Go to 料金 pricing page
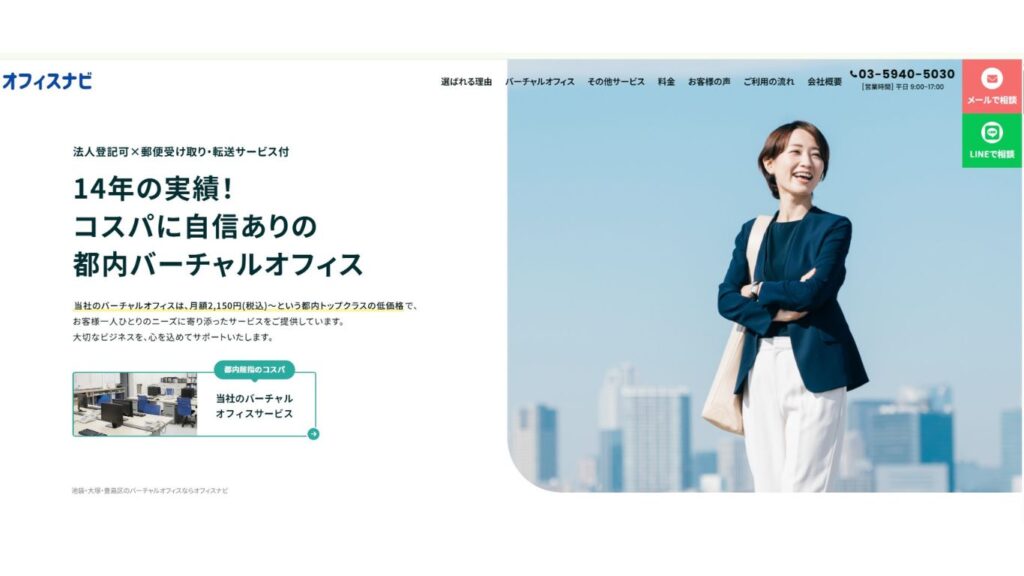This screenshot has width=1024, height=576. pyautogui.click(x=666, y=82)
